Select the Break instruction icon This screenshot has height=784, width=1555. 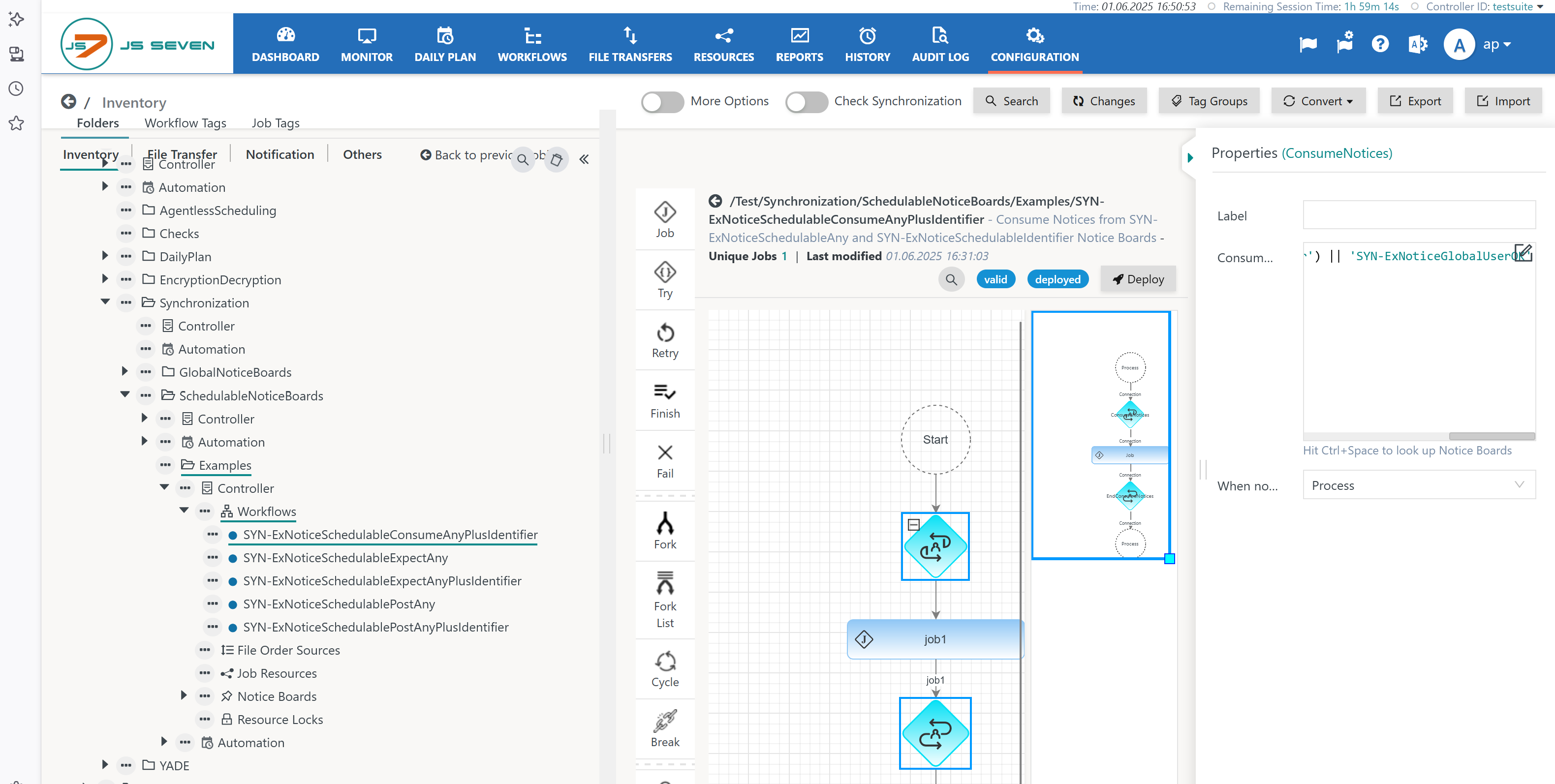coord(665,721)
